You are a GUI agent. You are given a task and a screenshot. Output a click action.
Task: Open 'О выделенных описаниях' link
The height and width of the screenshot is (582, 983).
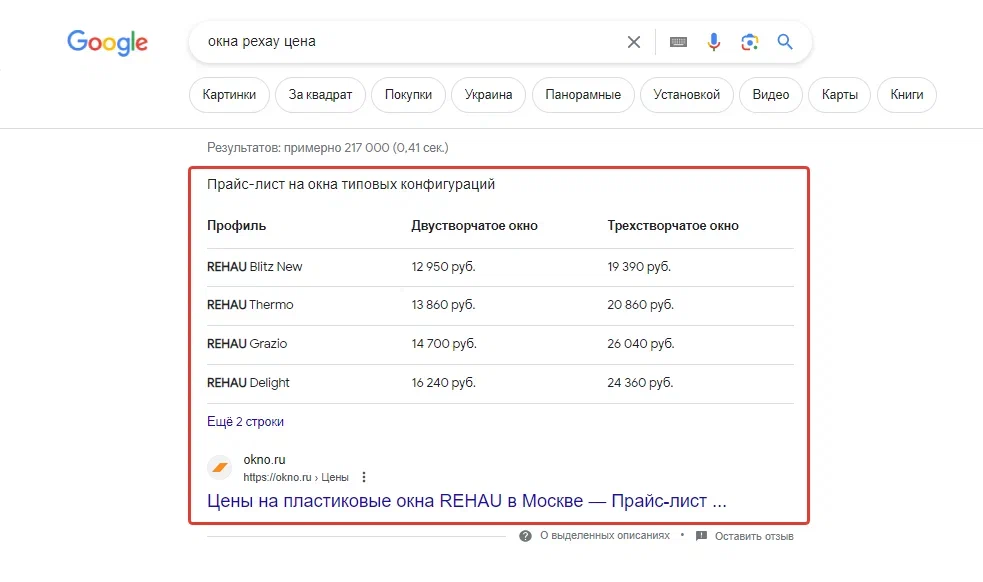pos(605,536)
